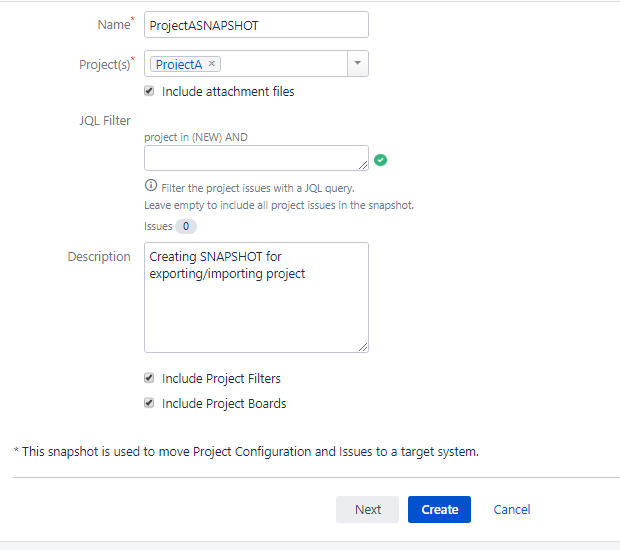Cancel the snapshot creation

512,509
